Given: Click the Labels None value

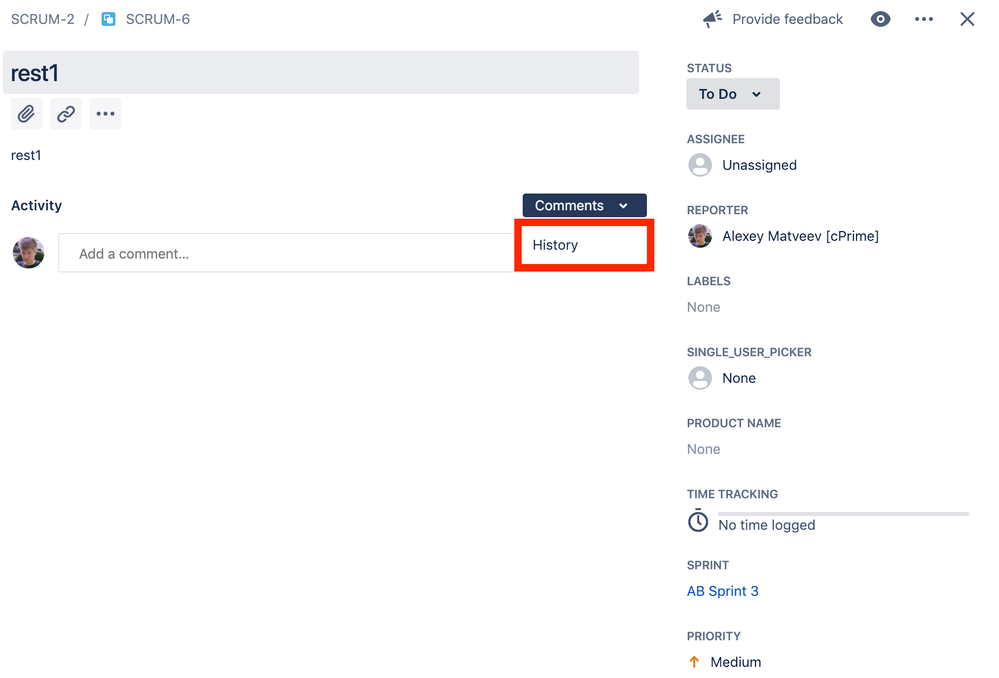Looking at the screenshot, I should pyautogui.click(x=703, y=307).
